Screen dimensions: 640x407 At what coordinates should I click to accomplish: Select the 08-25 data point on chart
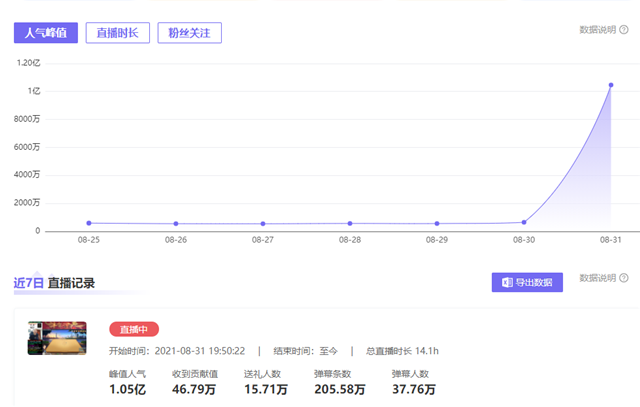coord(89,223)
